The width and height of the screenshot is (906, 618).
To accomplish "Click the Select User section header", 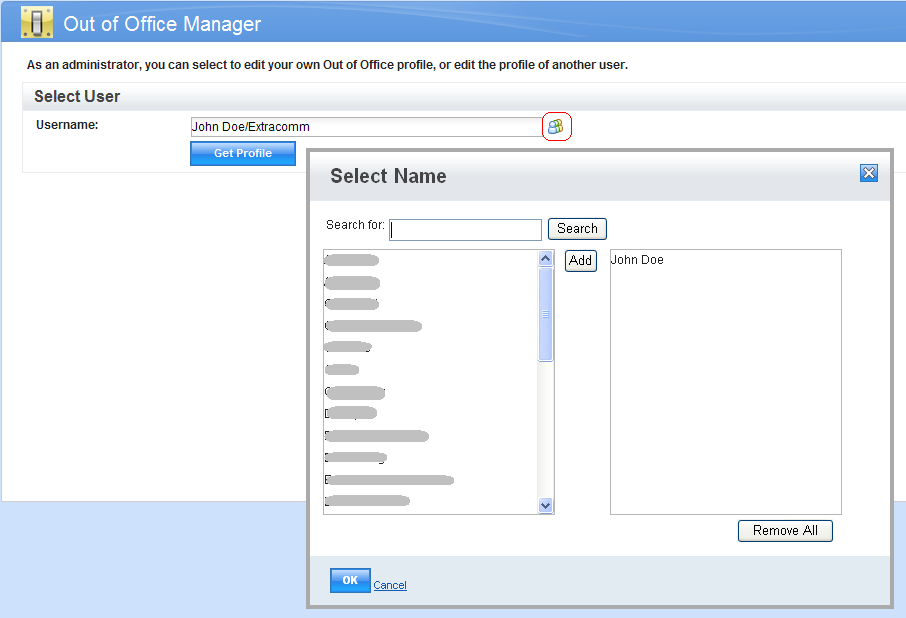I will [77, 97].
